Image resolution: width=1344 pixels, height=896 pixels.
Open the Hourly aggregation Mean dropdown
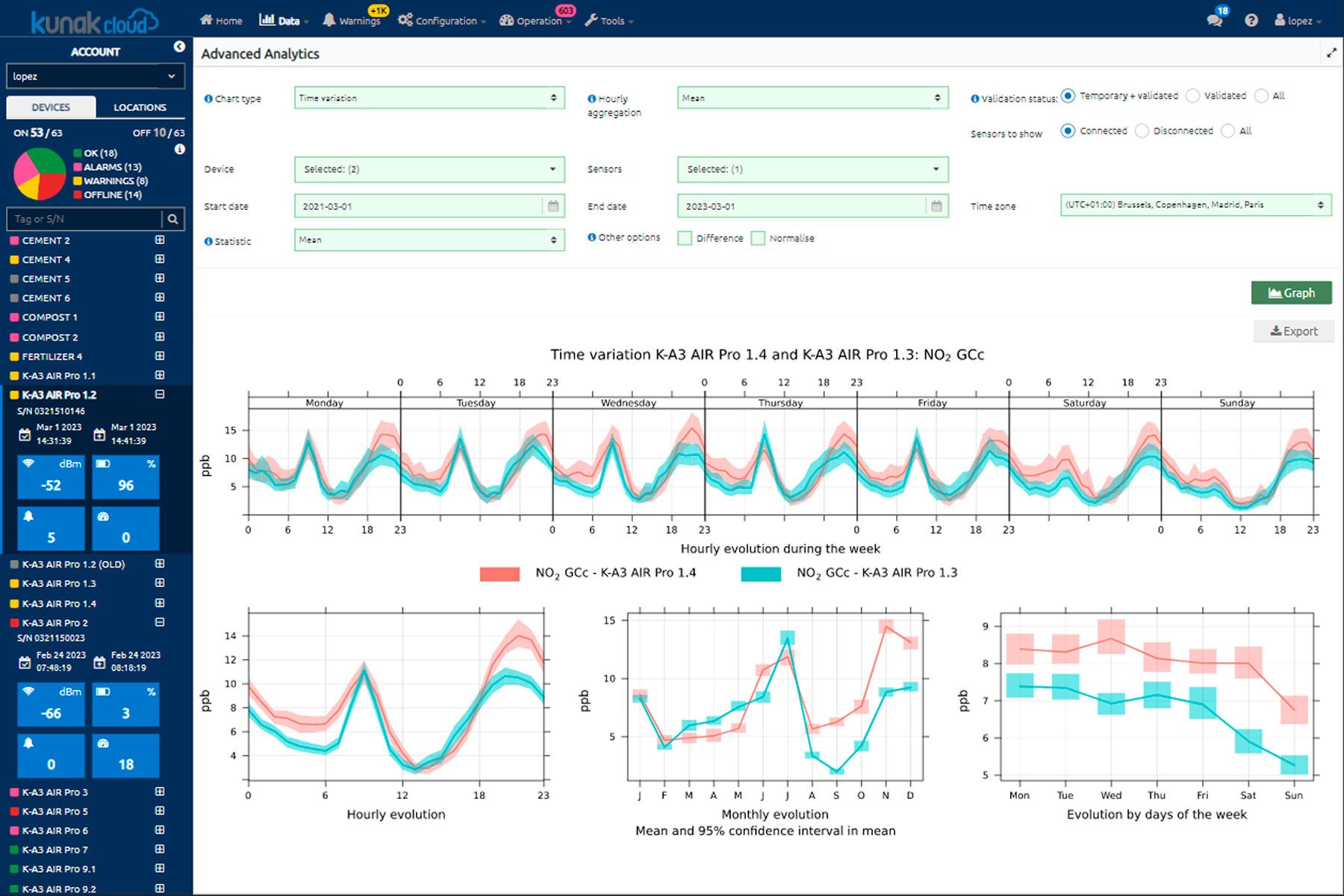point(812,98)
